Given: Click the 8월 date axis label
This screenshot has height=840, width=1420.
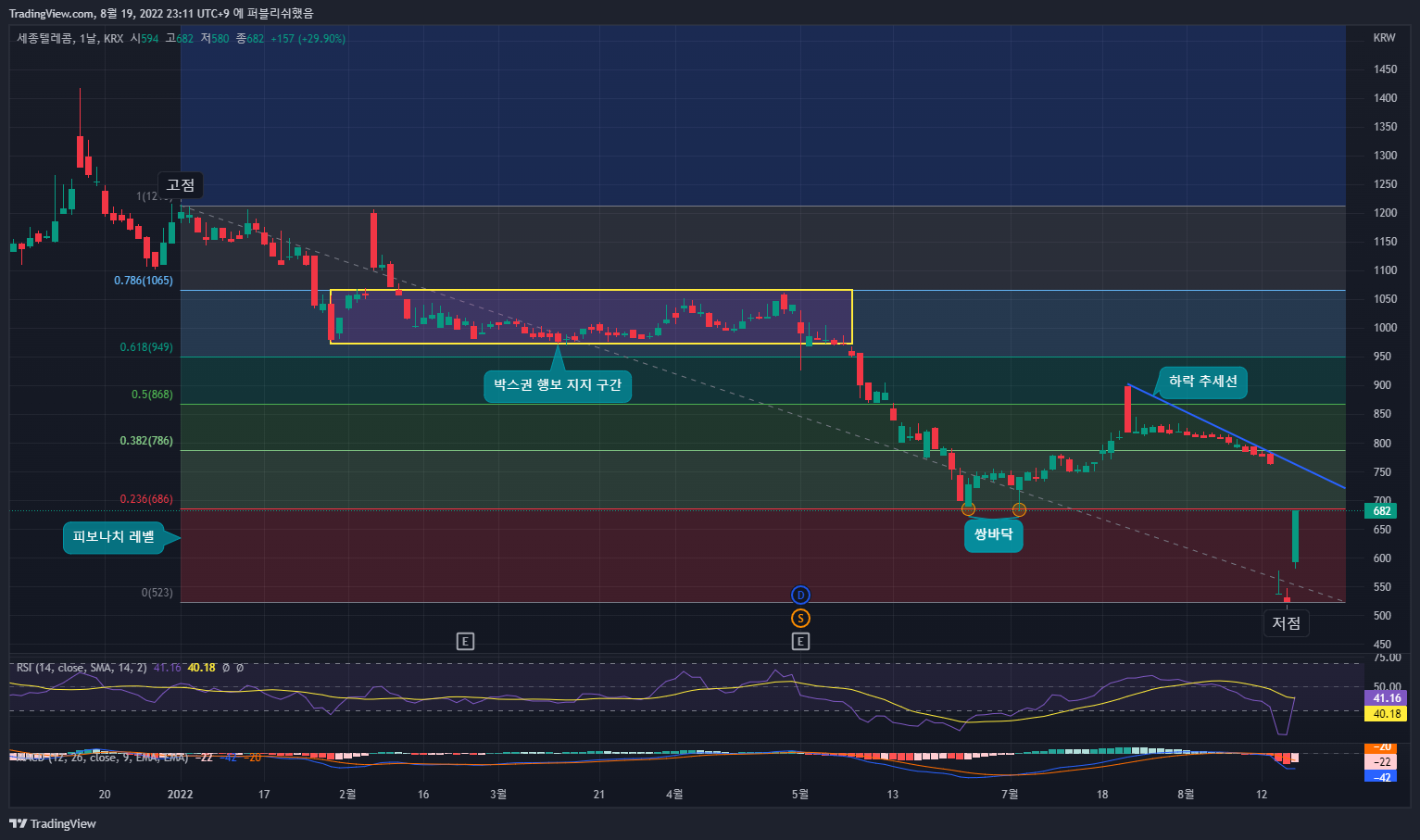Looking at the screenshot, I should 1186,794.
